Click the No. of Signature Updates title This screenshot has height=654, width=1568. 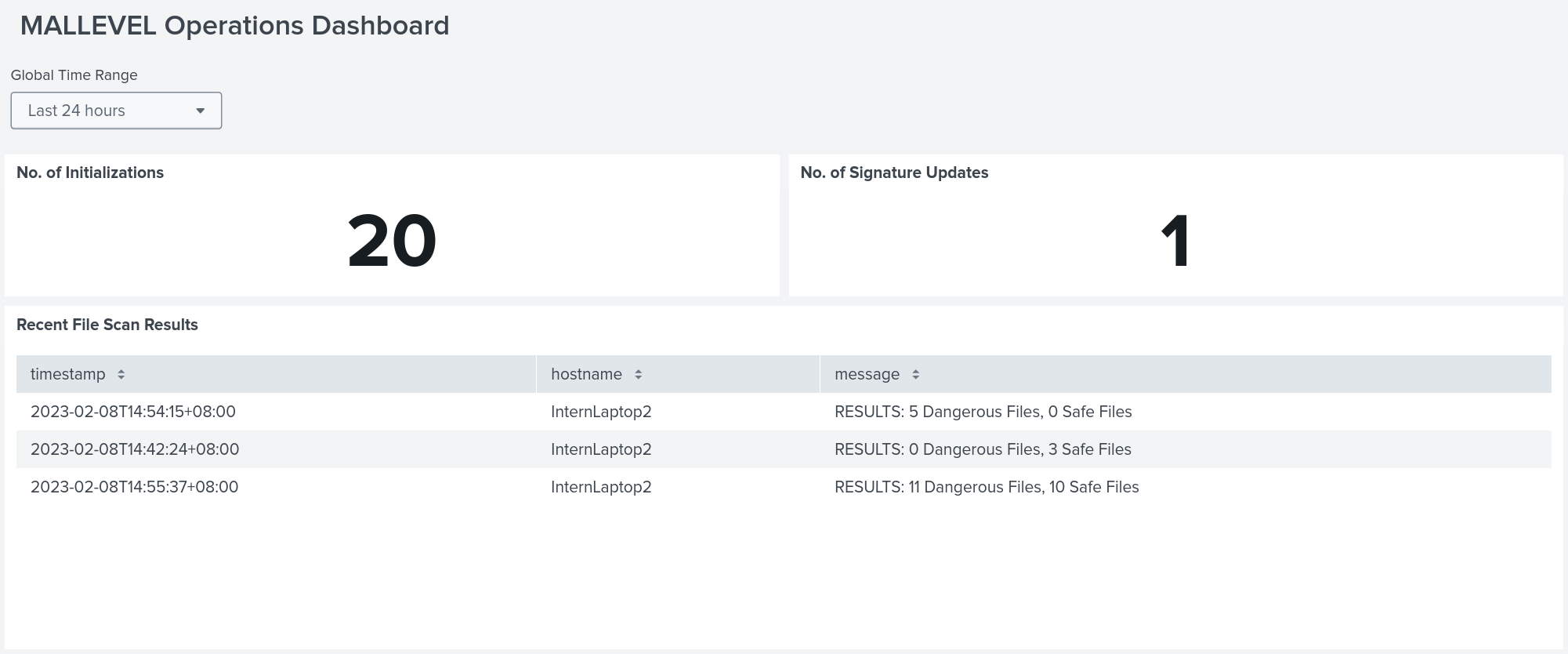pos(894,173)
